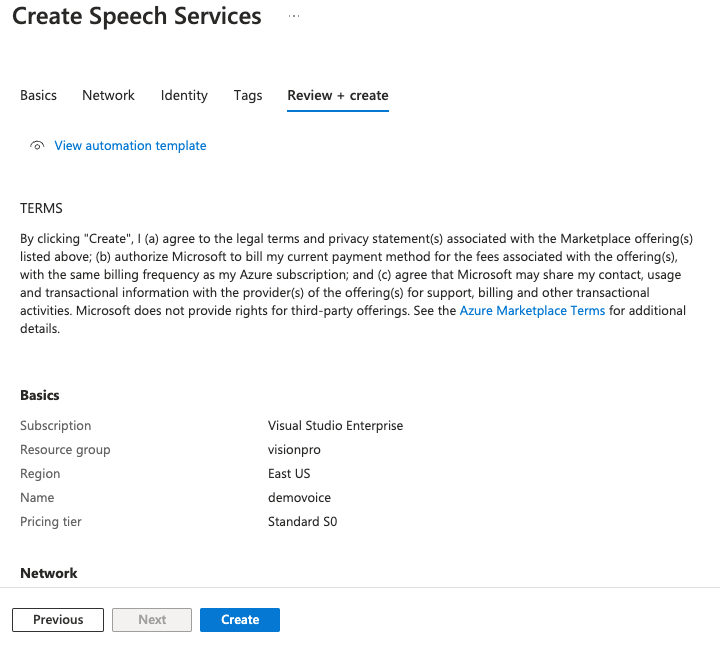Select the Tags tab

tap(248, 95)
